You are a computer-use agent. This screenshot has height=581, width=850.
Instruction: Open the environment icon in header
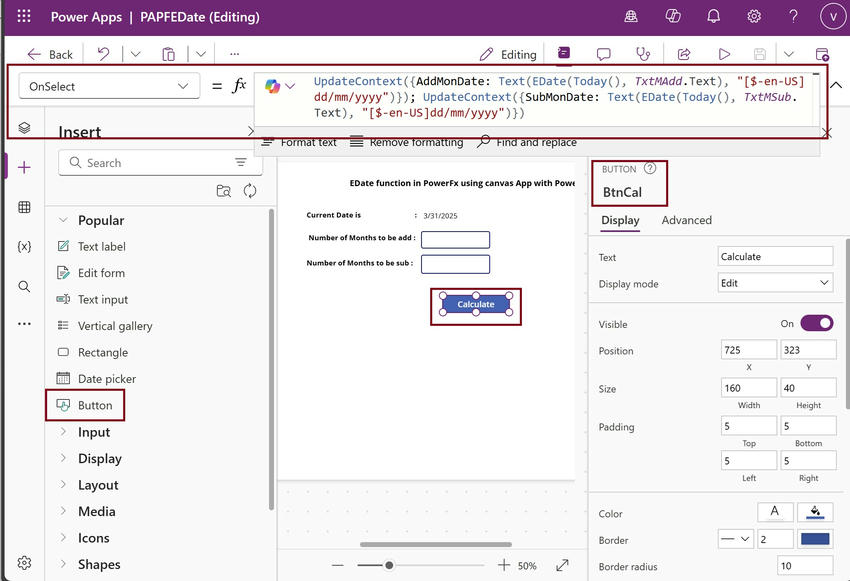click(631, 16)
